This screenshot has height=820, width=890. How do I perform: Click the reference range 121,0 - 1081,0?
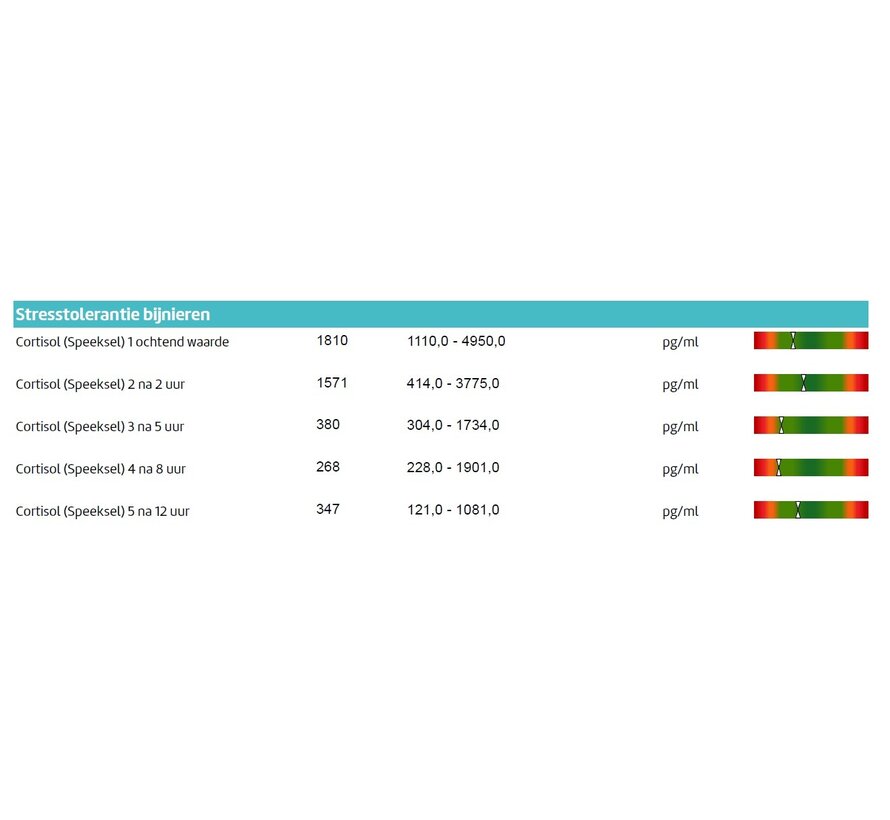(453, 510)
